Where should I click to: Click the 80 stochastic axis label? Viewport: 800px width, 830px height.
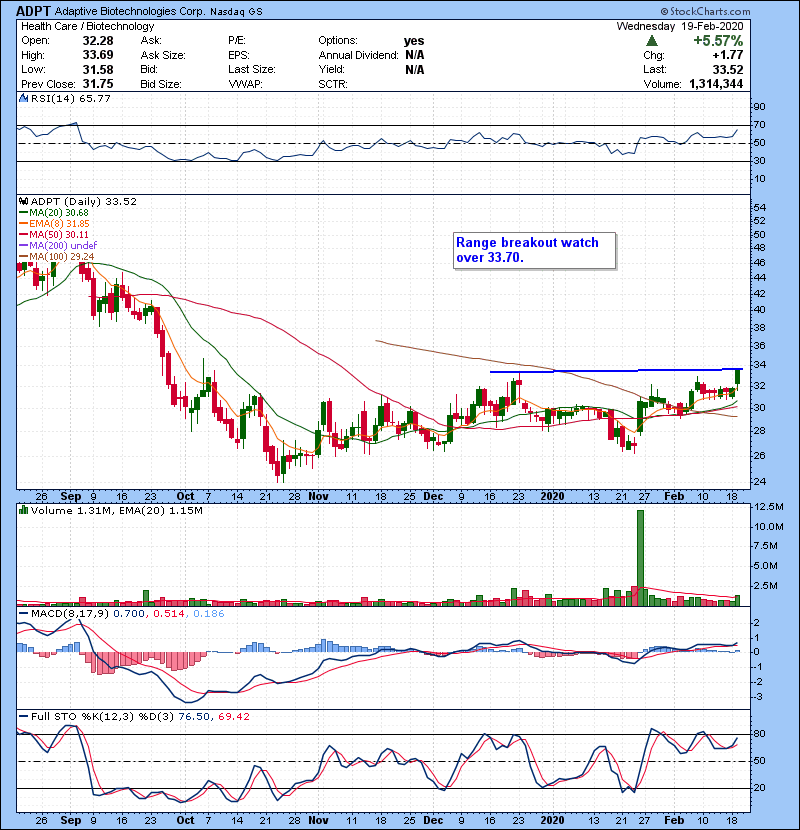click(x=759, y=734)
